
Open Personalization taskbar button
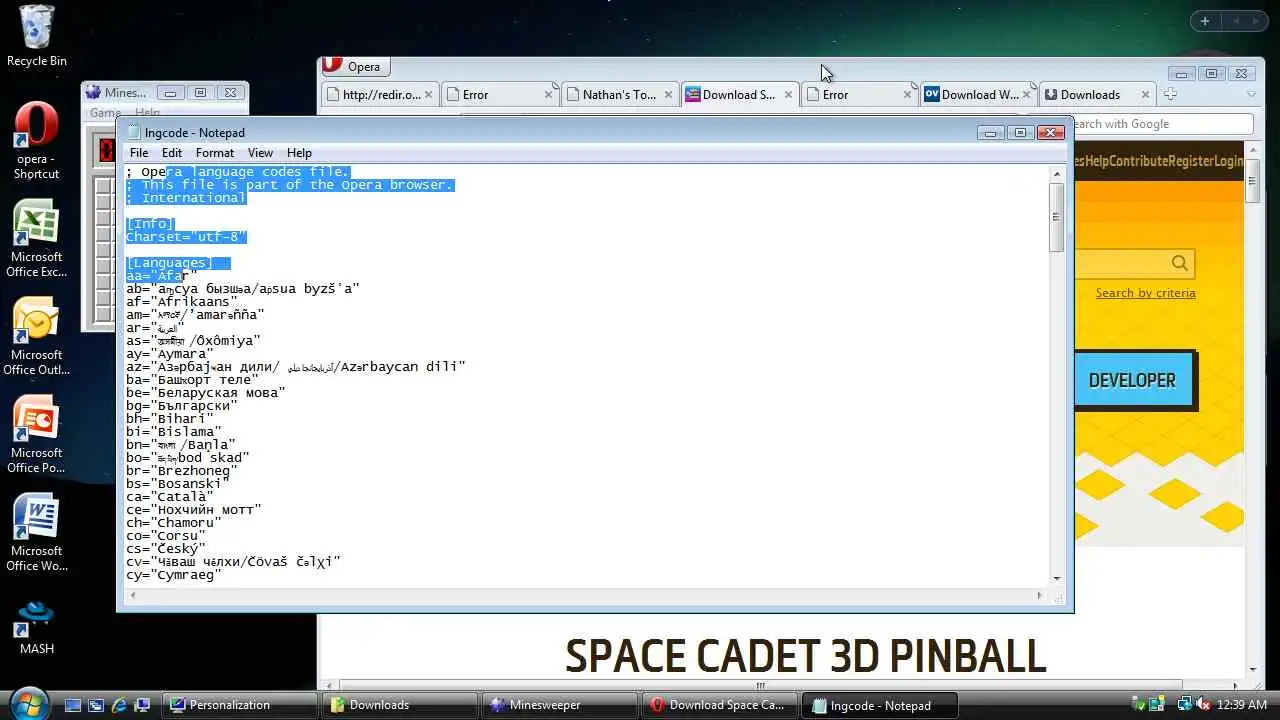[x=238, y=705]
